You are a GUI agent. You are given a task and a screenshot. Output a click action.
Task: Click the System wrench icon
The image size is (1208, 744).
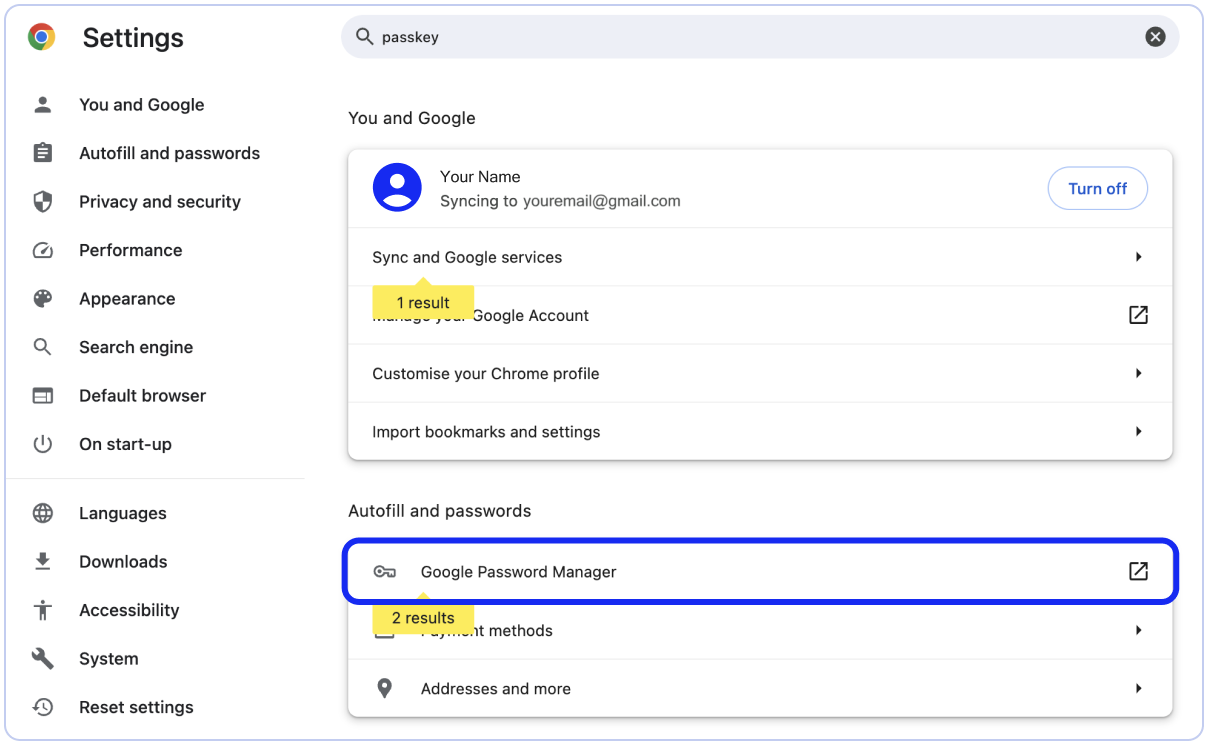(x=42, y=658)
